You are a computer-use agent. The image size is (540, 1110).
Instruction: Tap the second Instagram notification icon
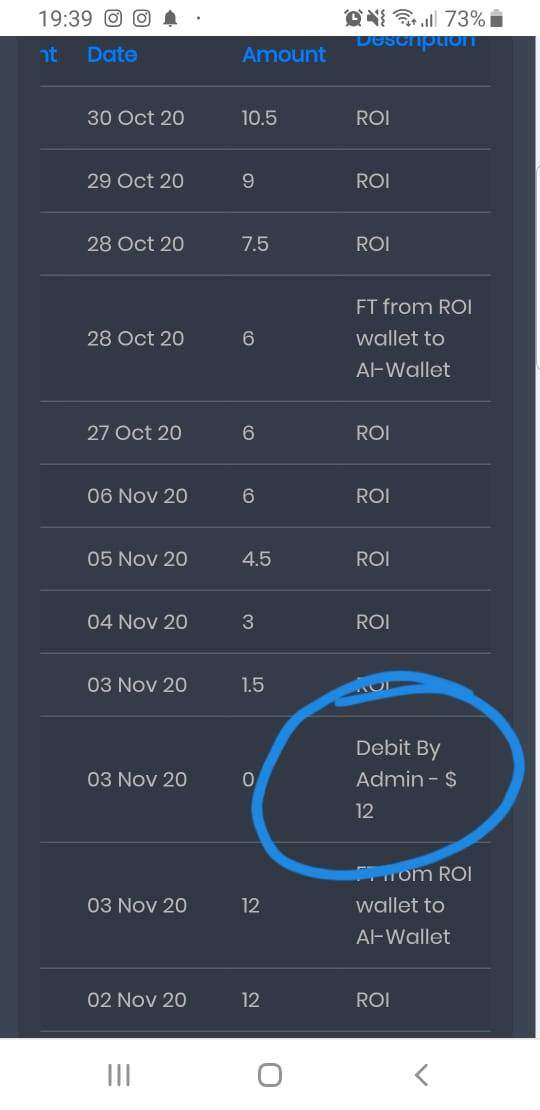[x=142, y=18]
